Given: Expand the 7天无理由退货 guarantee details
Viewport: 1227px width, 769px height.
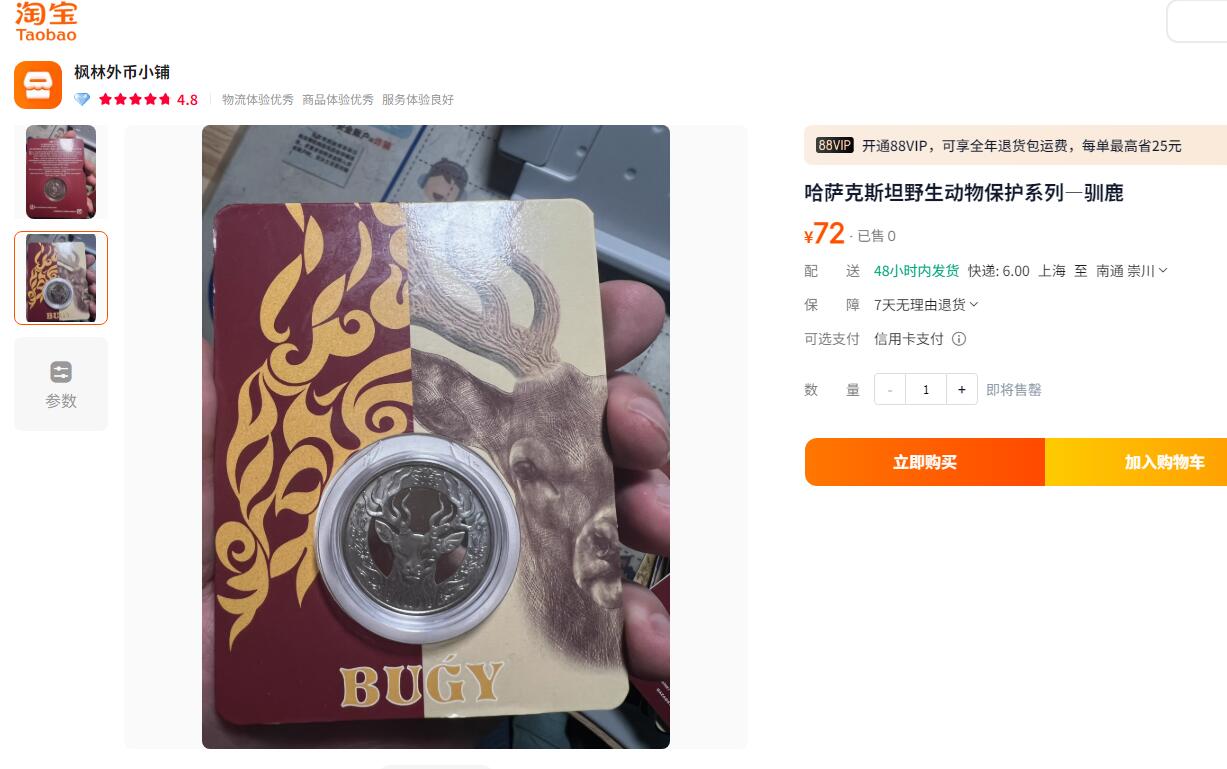Looking at the screenshot, I should (x=926, y=305).
